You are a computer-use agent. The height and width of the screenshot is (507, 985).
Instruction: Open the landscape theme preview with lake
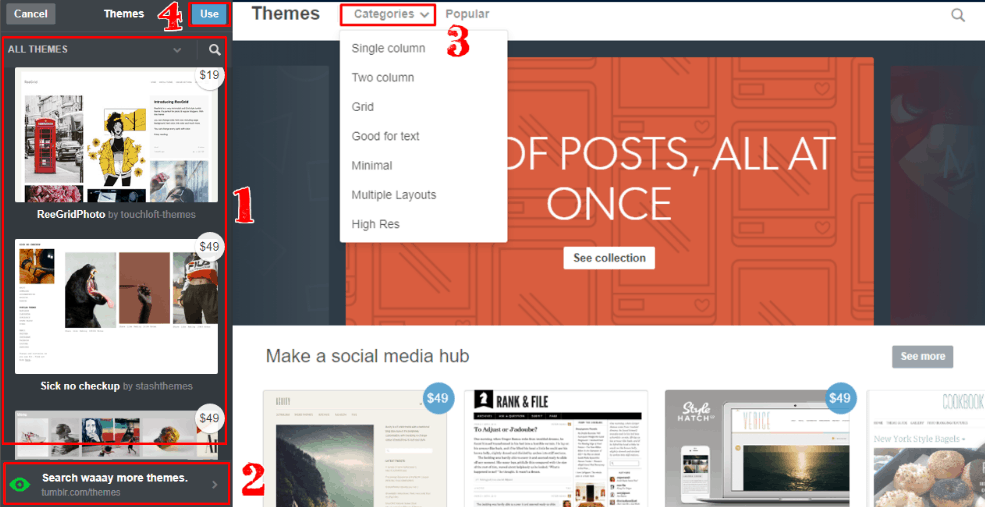(x=354, y=449)
